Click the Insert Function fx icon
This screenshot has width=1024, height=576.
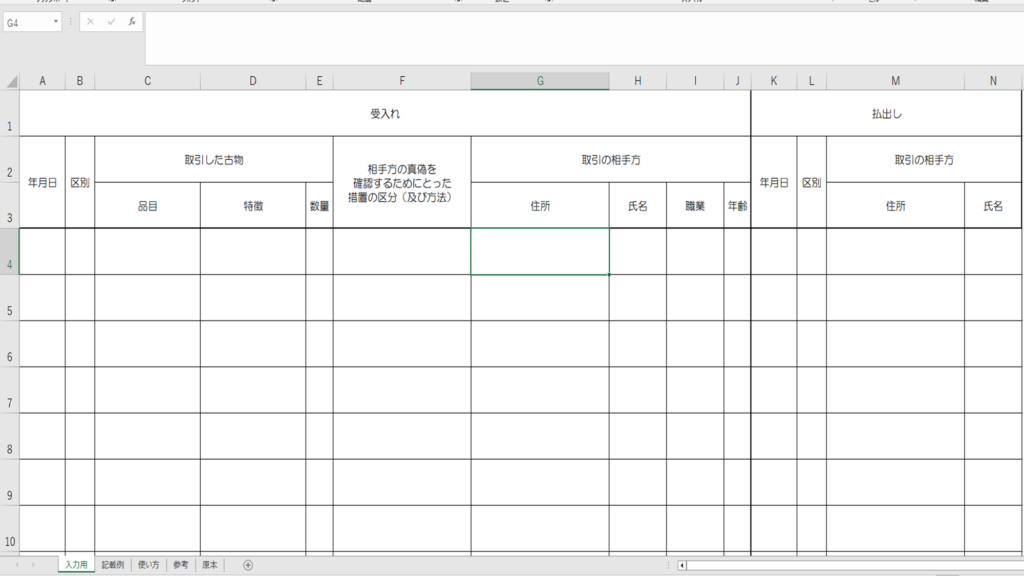pos(131,21)
